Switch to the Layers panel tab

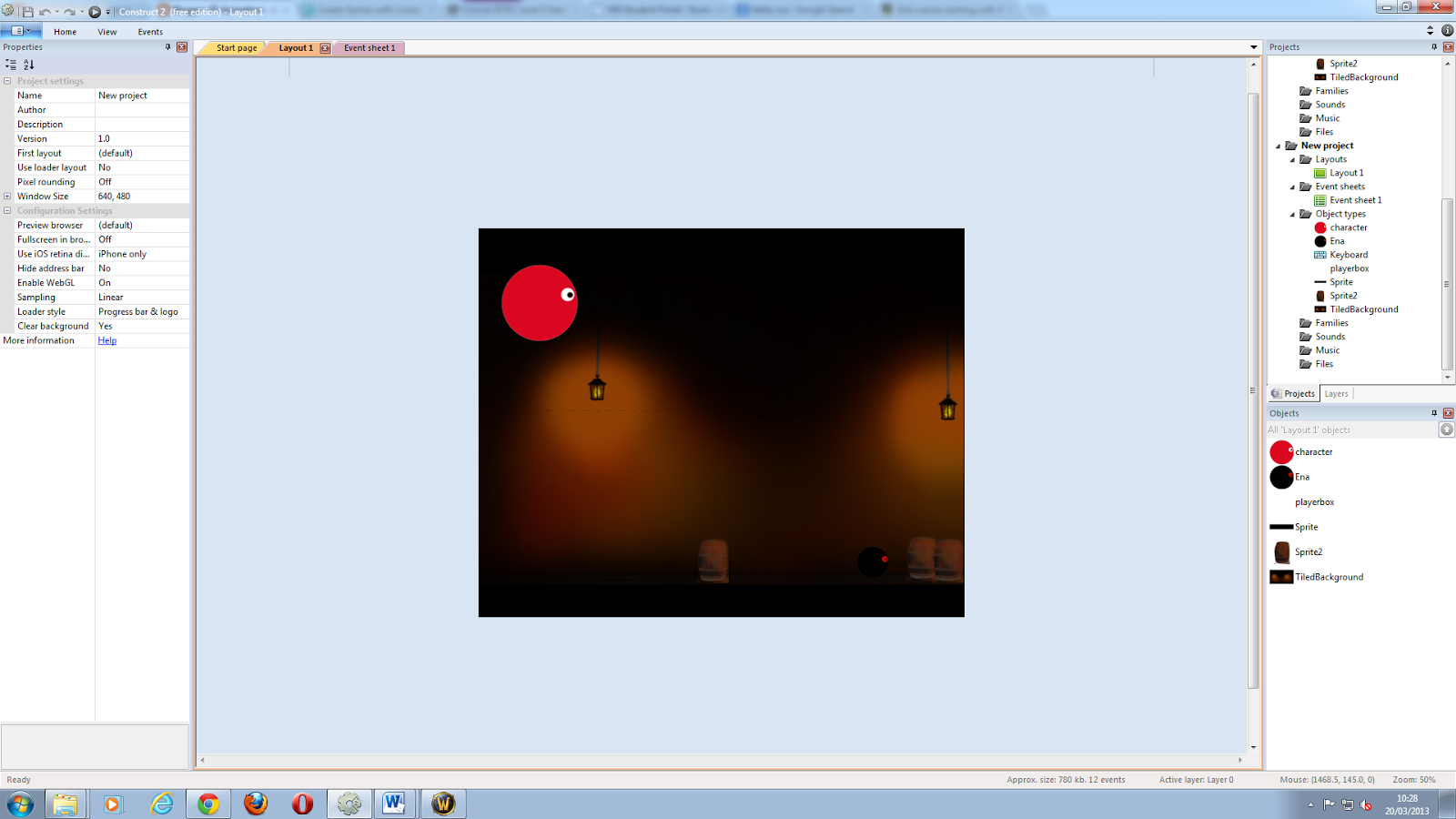tap(1336, 393)
